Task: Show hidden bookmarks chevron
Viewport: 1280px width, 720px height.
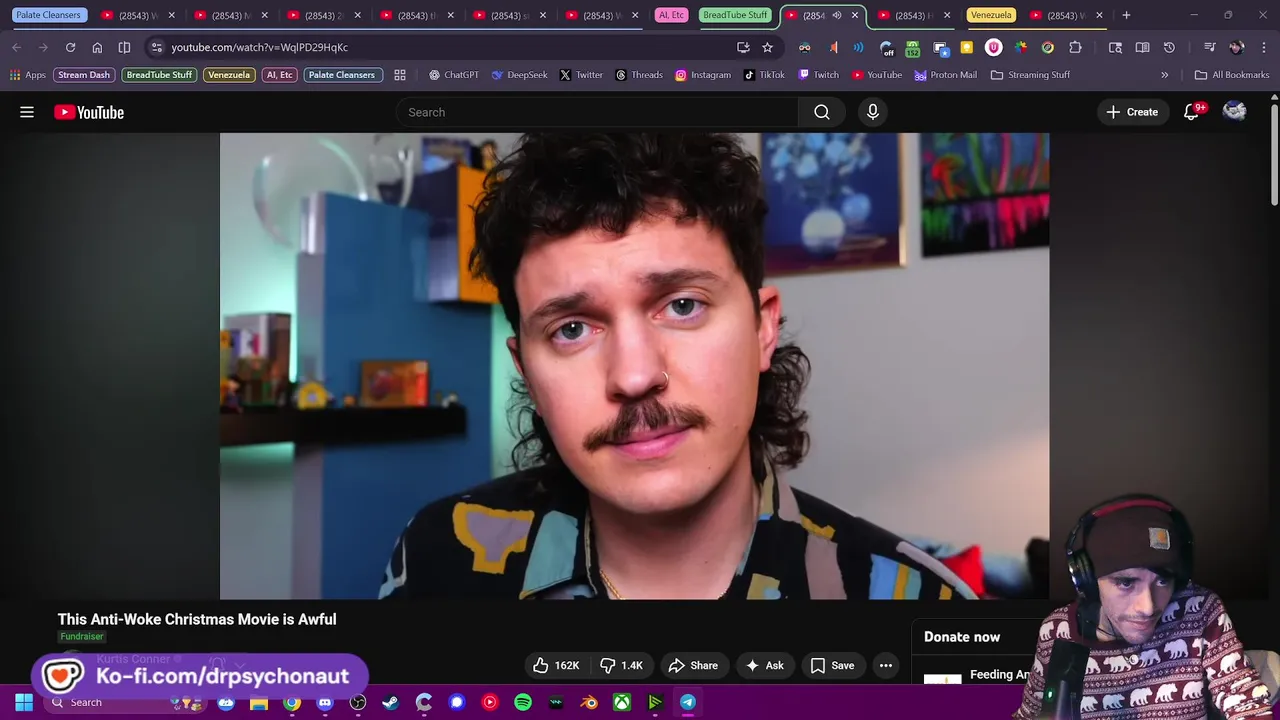Action: point(1164,75)
